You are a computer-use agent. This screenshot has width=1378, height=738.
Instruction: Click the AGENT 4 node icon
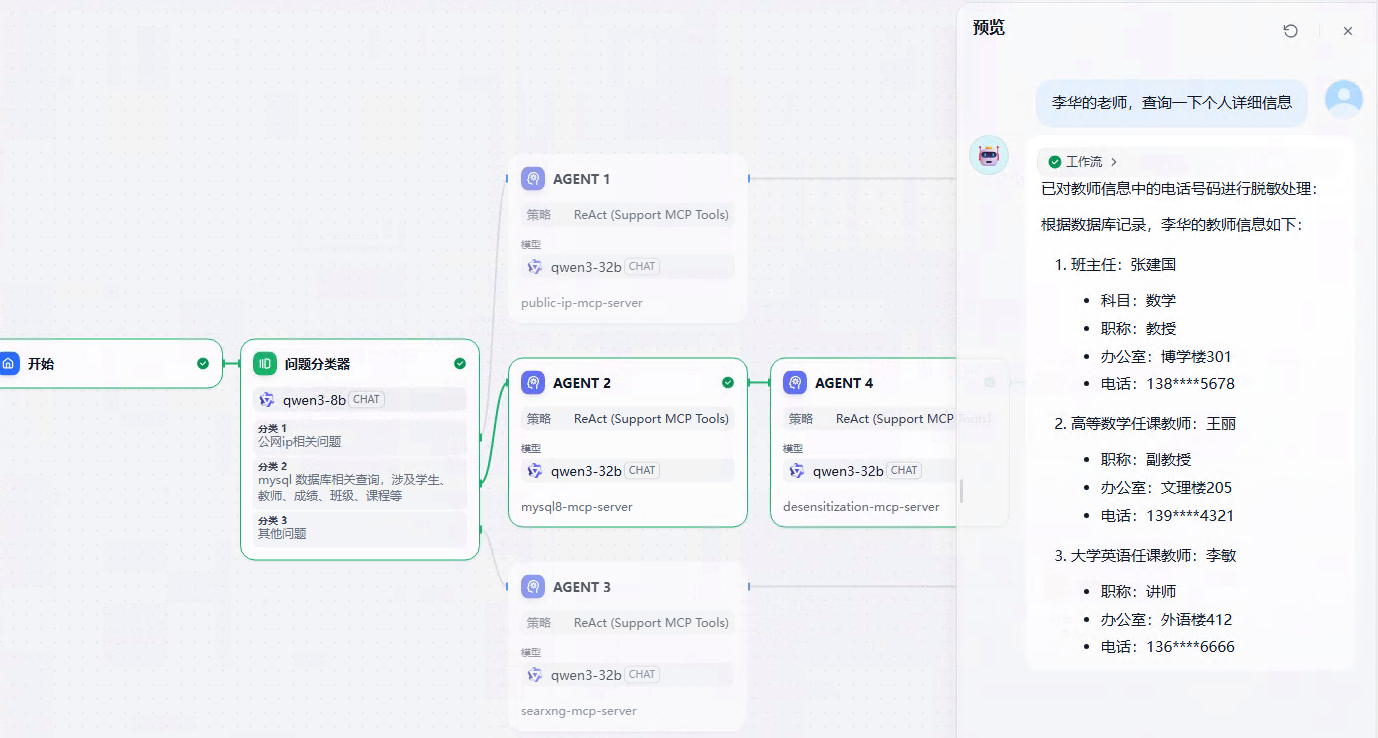(x=795, y=383)
